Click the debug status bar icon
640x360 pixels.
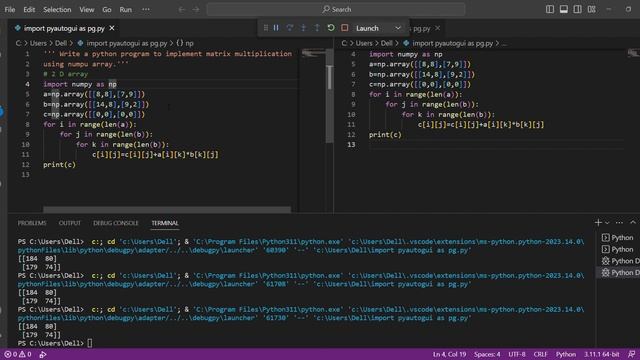tap(43, 354)
